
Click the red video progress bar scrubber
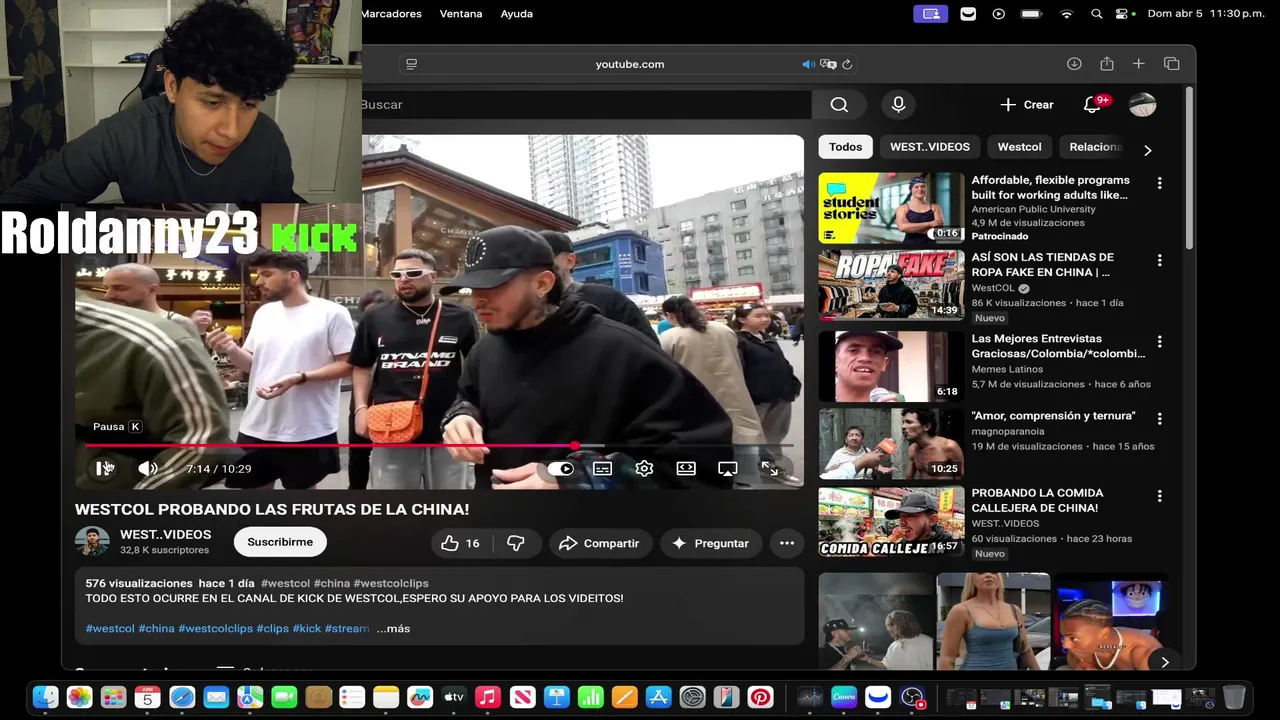tap(575, 445)
